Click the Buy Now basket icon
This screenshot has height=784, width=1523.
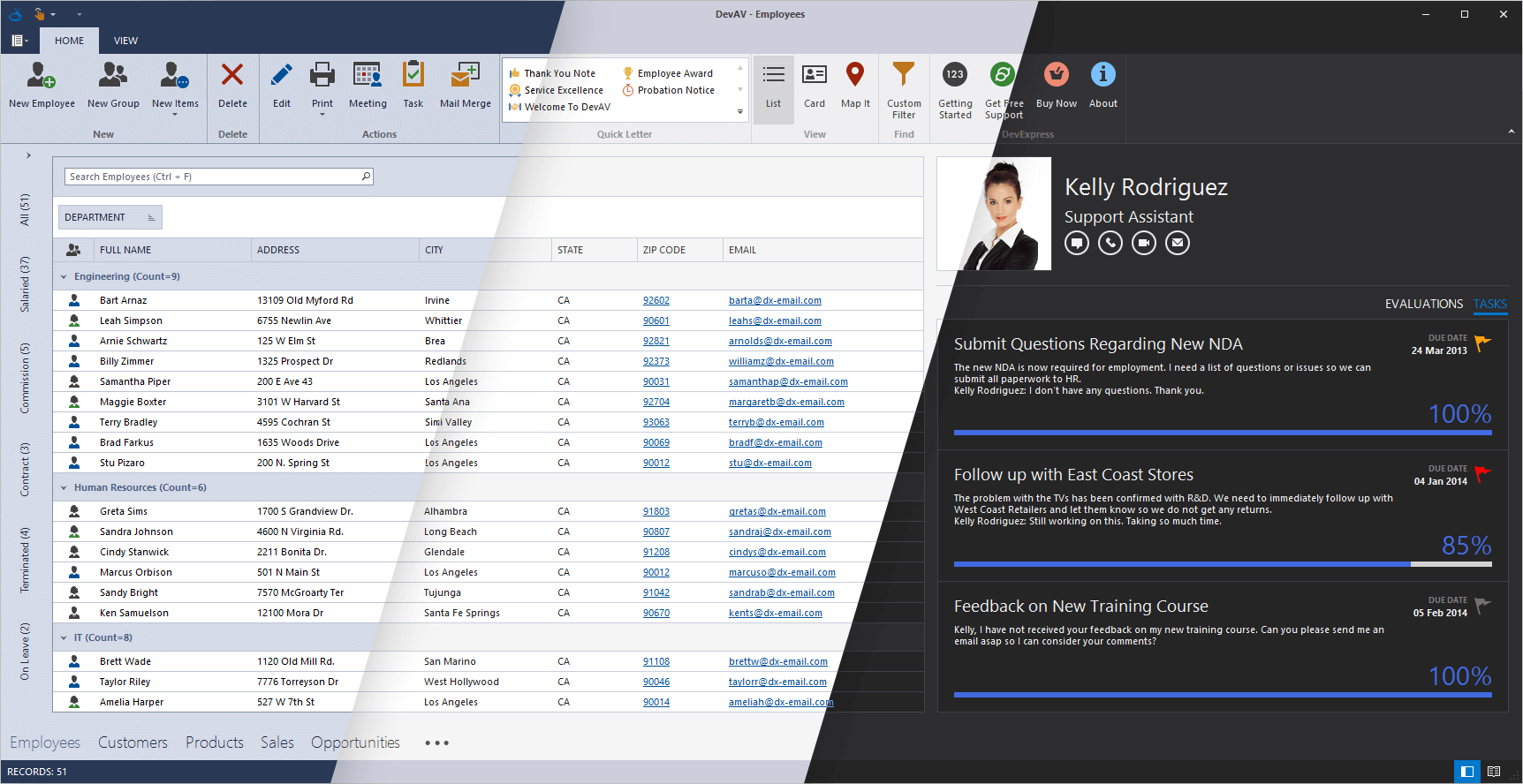click(1056, 74)
